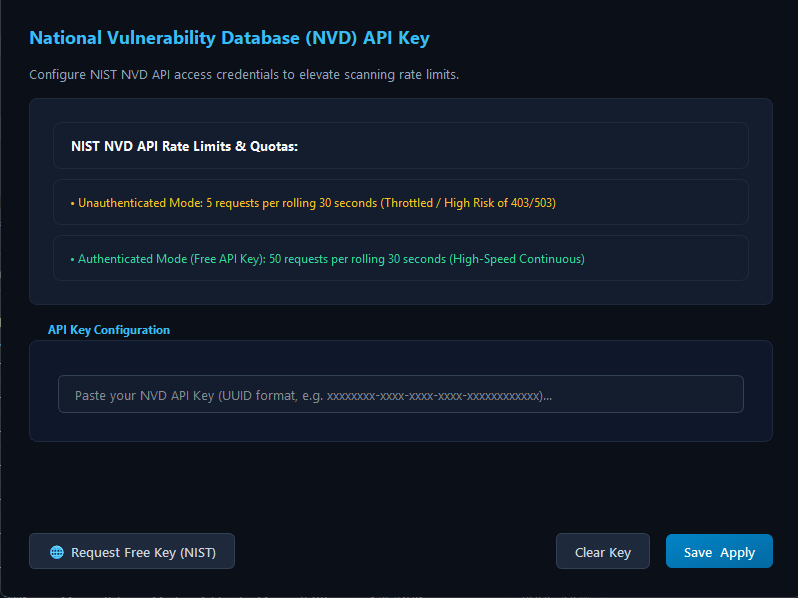Click the NIST NVD API Rate Limits heading

[184, 147]
